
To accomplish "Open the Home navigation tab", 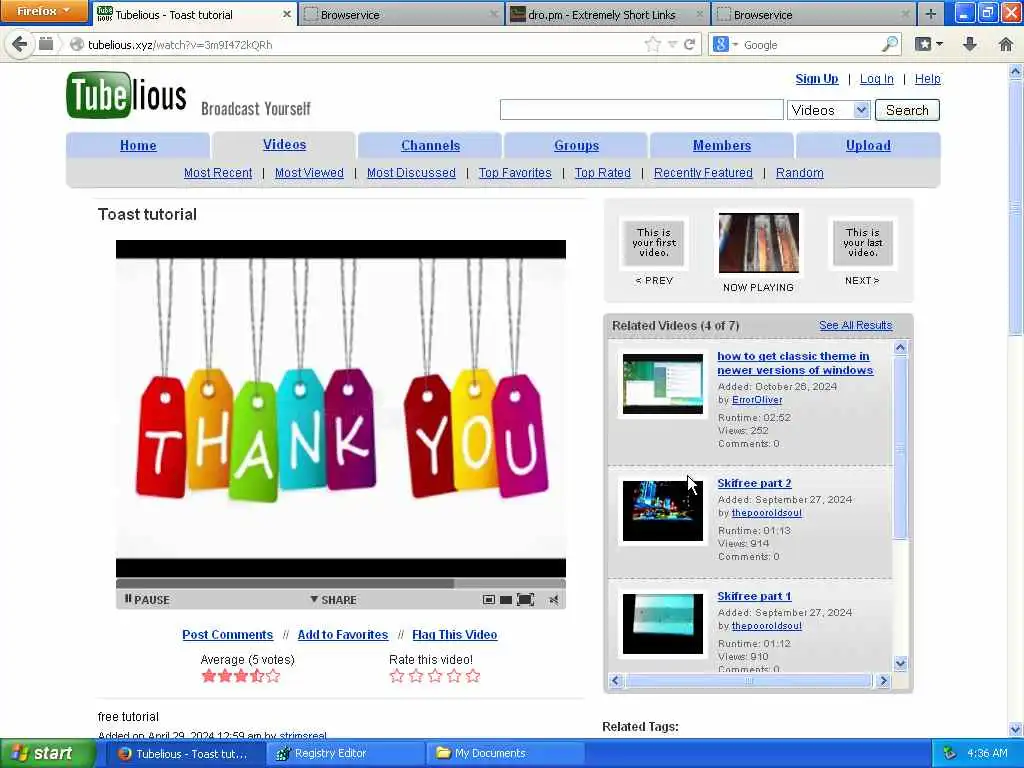I will click(x=138, y=145).
